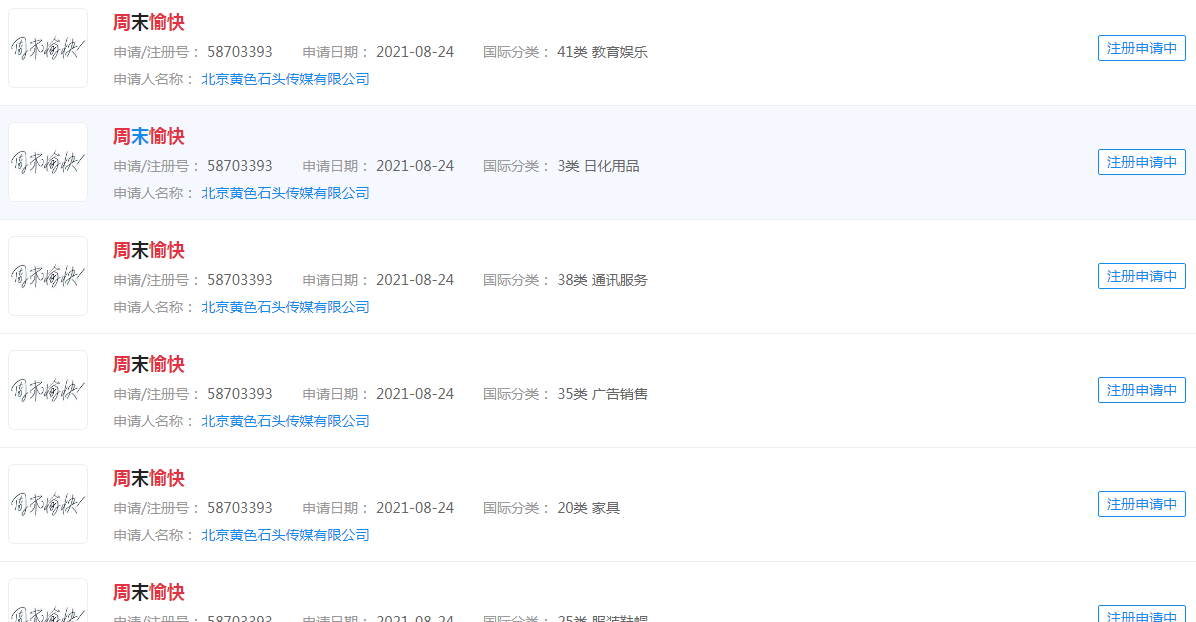Open the 周末愉快 trademark in the 20类 家具 row
Image resolution: width=1196 pixels, height=622 pixels.
(148, 478)
